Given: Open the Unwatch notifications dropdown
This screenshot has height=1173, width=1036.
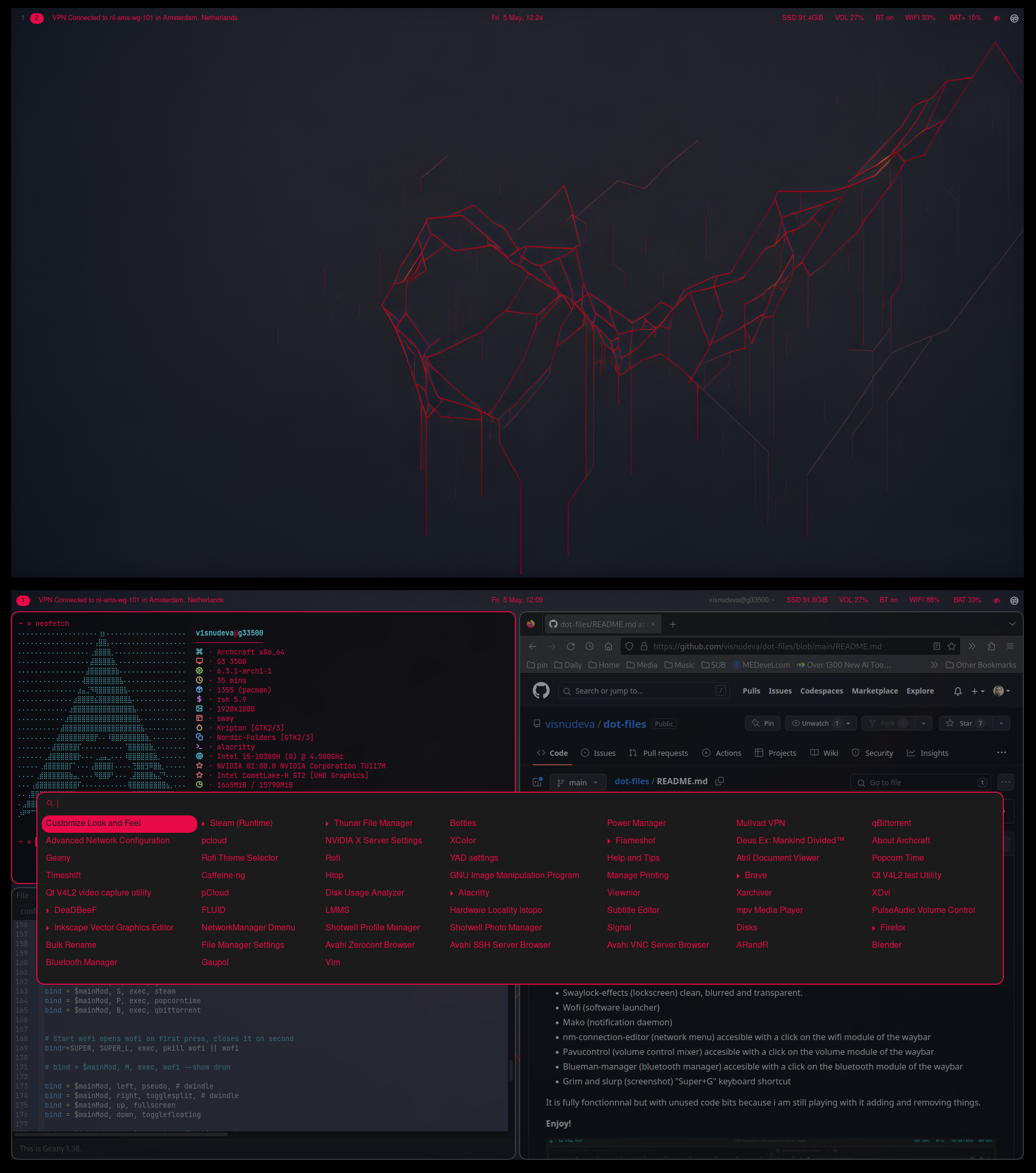Looking at the screenshot, I should pyautogui.click(x=821, y=723).
